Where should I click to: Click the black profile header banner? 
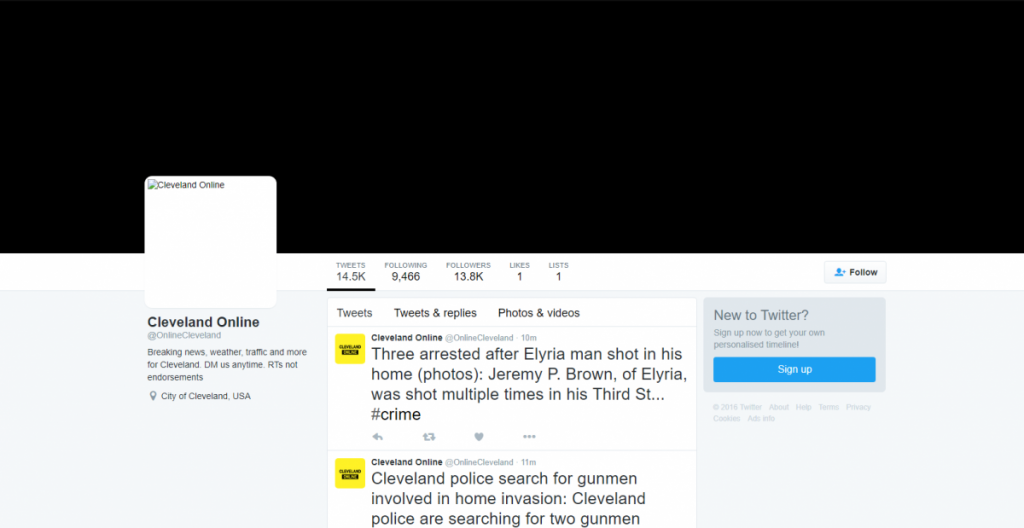(x=512, y=126)
